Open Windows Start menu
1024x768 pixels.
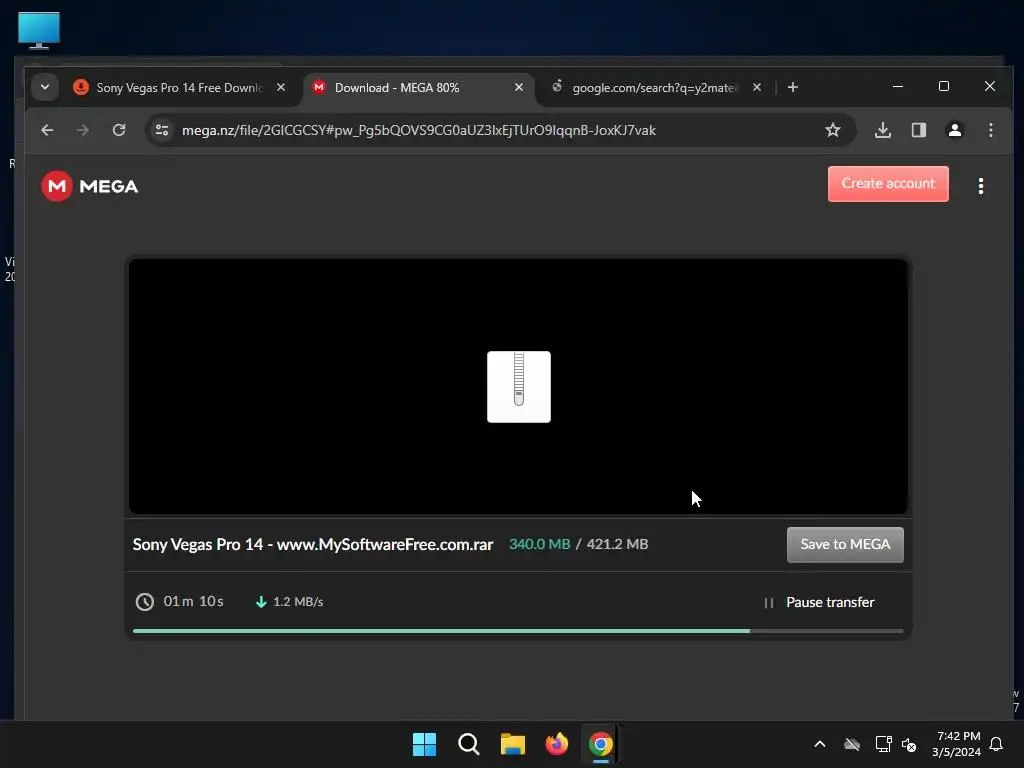click(x=424, y=744)
